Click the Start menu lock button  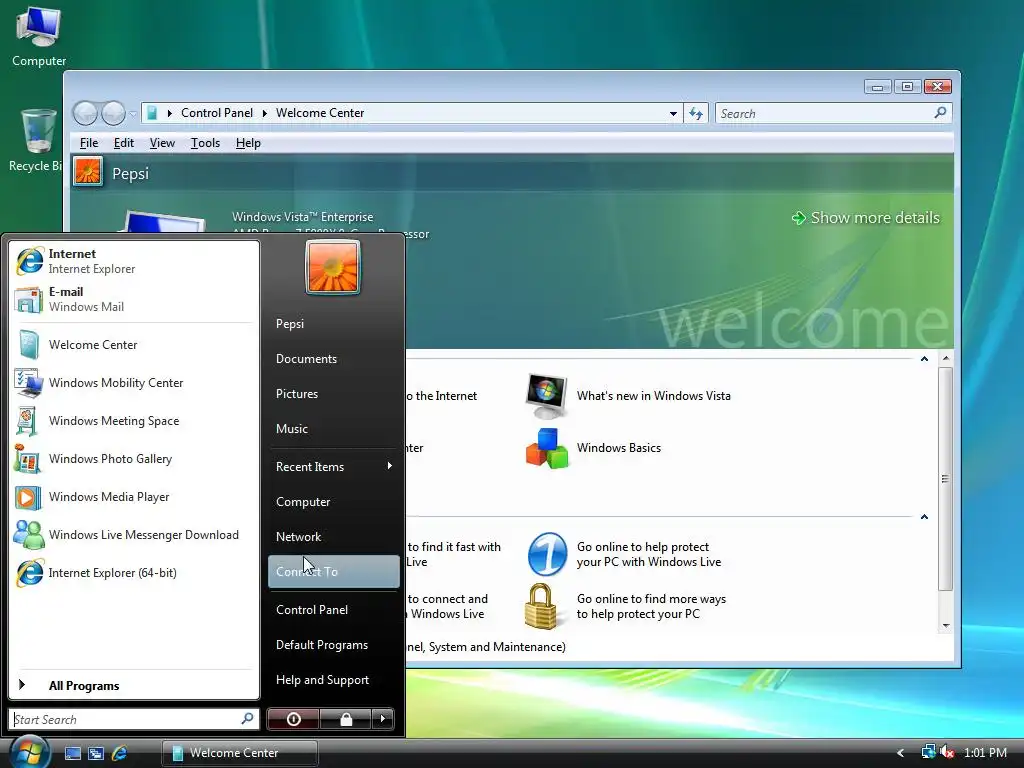(345, 719)
